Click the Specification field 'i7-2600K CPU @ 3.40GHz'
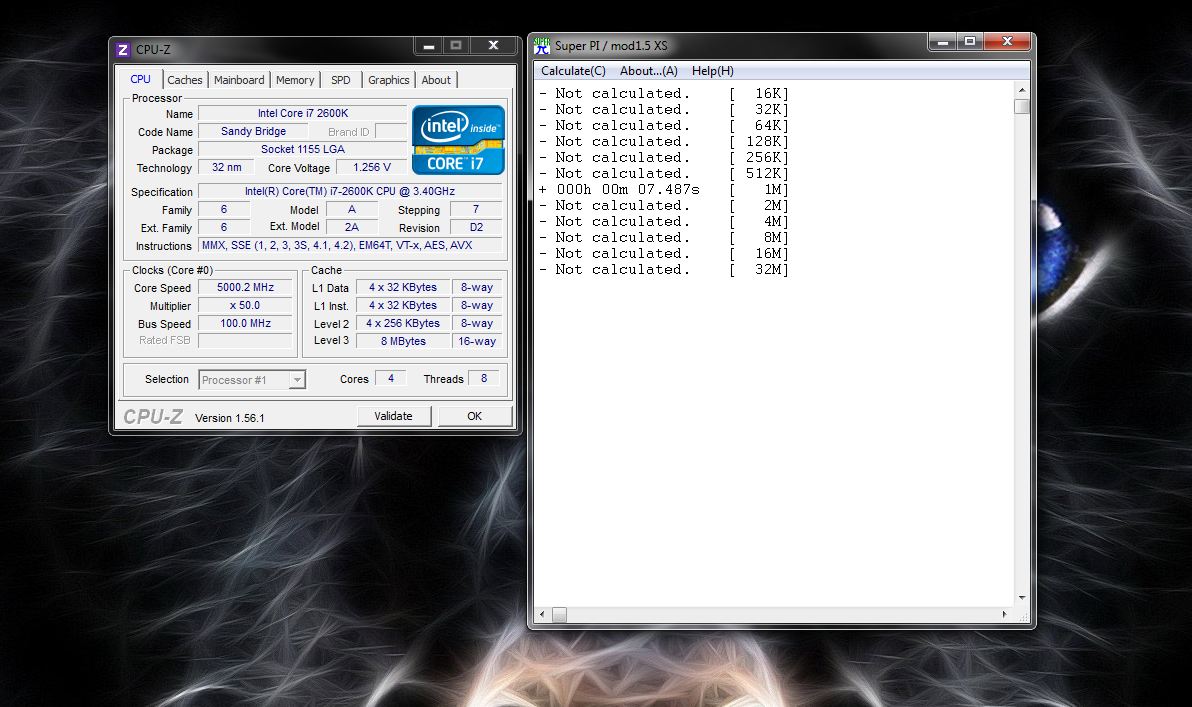The width and height of the screenshot is (1192, 707). click(x=350, y=192)
